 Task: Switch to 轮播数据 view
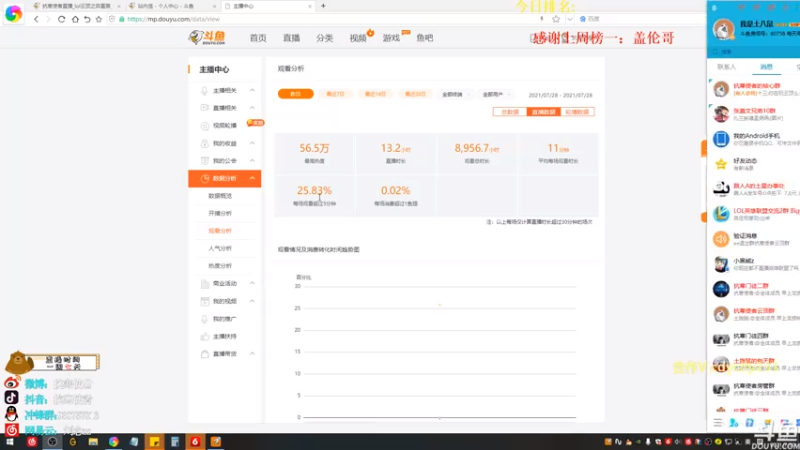tap(578, 112)
